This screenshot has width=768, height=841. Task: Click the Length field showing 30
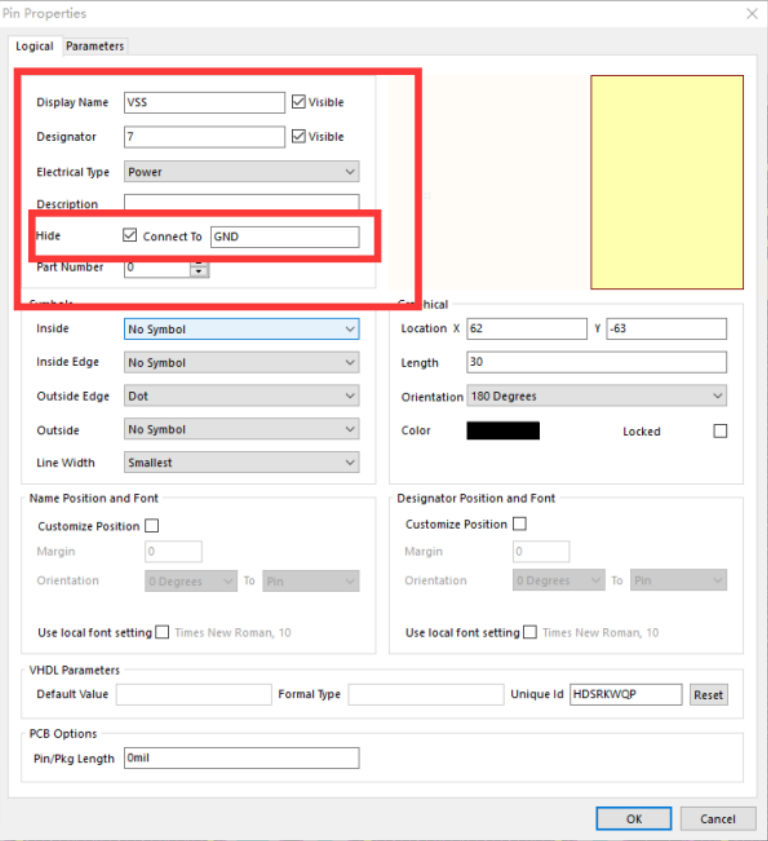pos(597,362)
